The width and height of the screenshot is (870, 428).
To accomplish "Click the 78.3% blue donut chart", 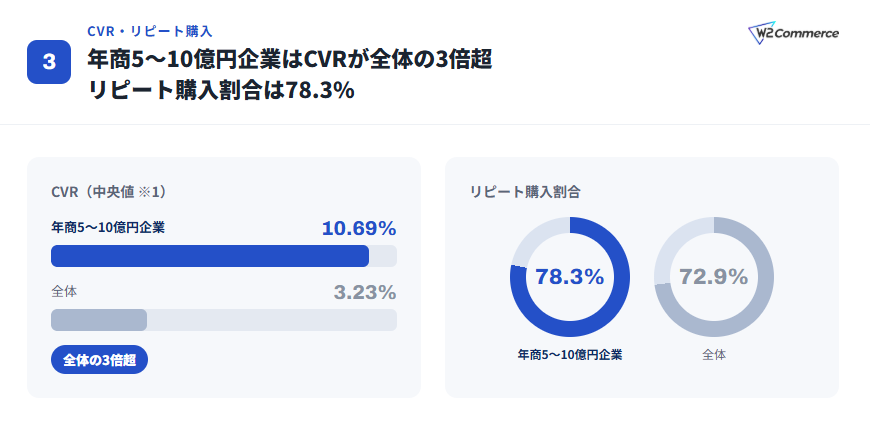I will pos(570,277).
